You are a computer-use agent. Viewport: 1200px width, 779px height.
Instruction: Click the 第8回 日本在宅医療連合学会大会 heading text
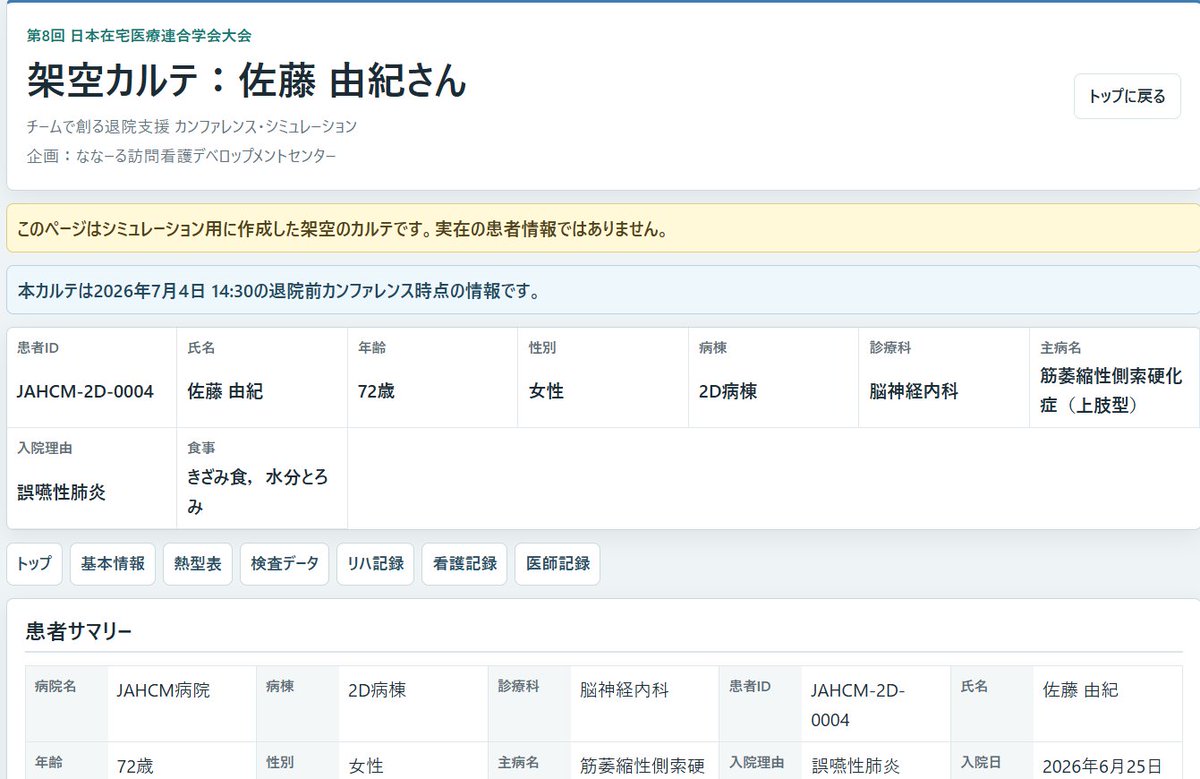(x=139, y=35)
